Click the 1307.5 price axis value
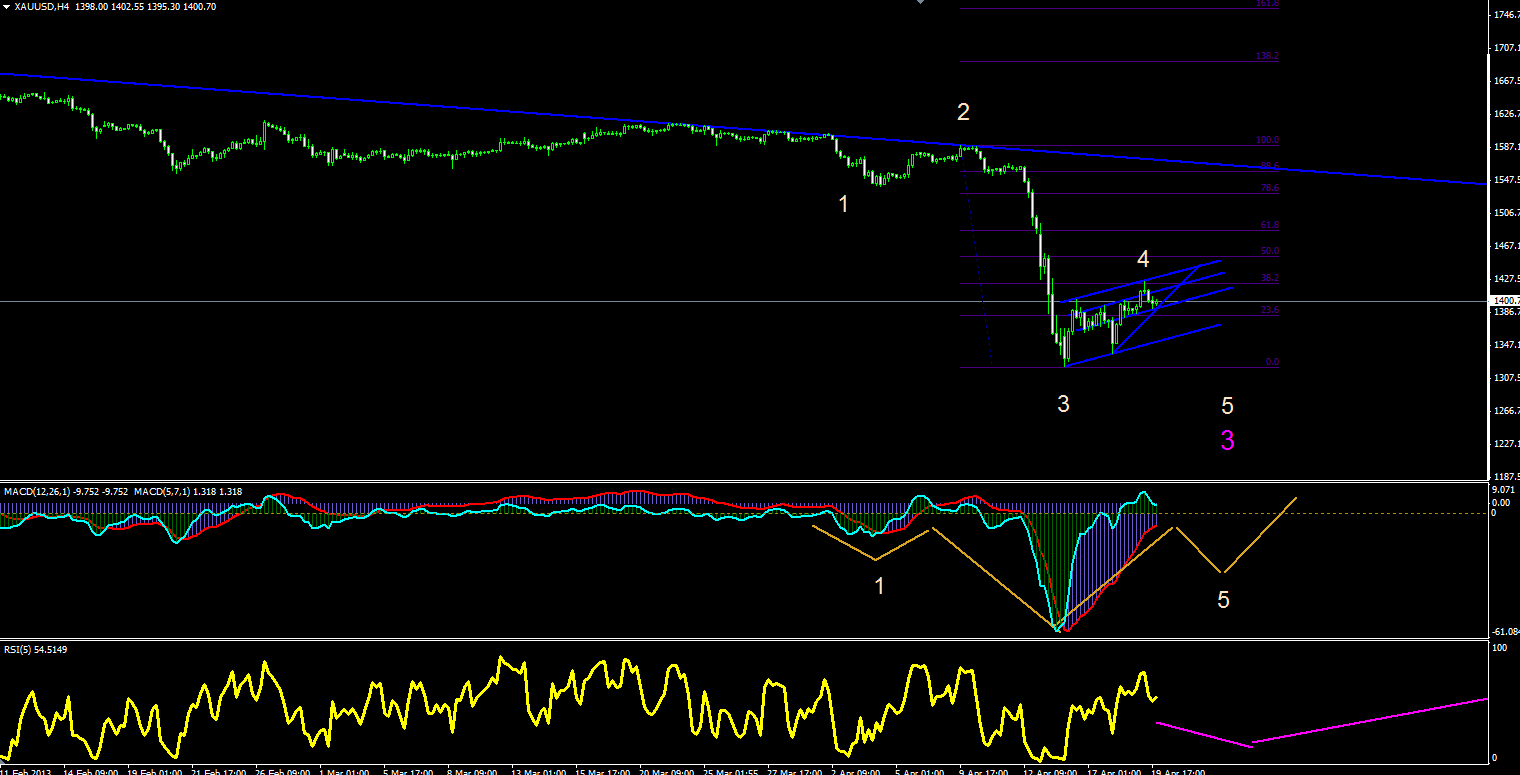Screen dimensions: 1520x775 [x=1506, y=378]
